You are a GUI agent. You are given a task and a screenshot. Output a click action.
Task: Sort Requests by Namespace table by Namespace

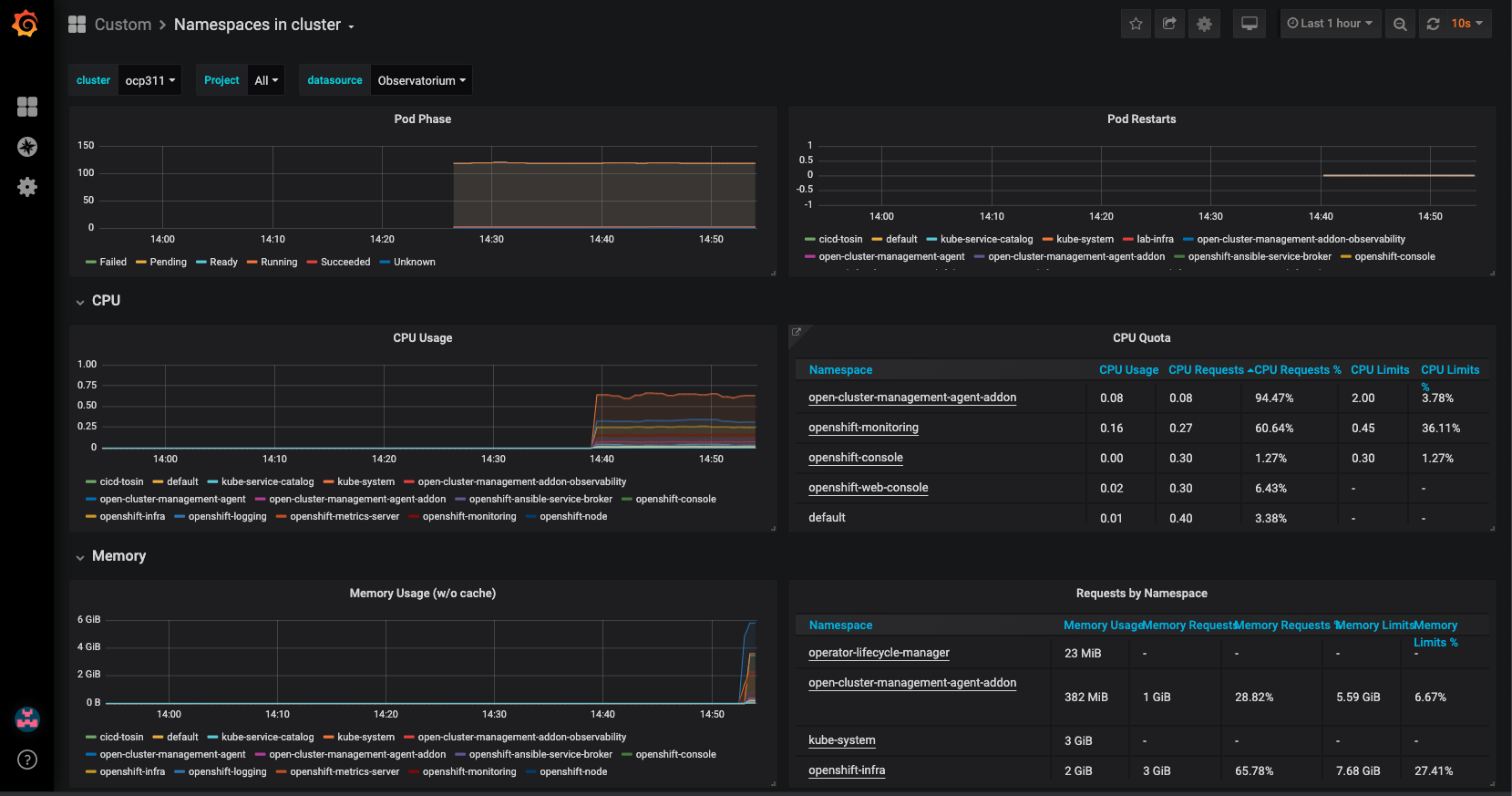pos(840,625)
